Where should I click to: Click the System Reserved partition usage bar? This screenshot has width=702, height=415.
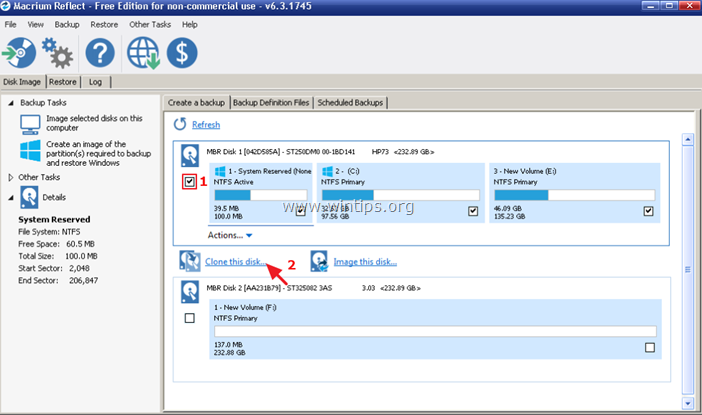[261, 195]
